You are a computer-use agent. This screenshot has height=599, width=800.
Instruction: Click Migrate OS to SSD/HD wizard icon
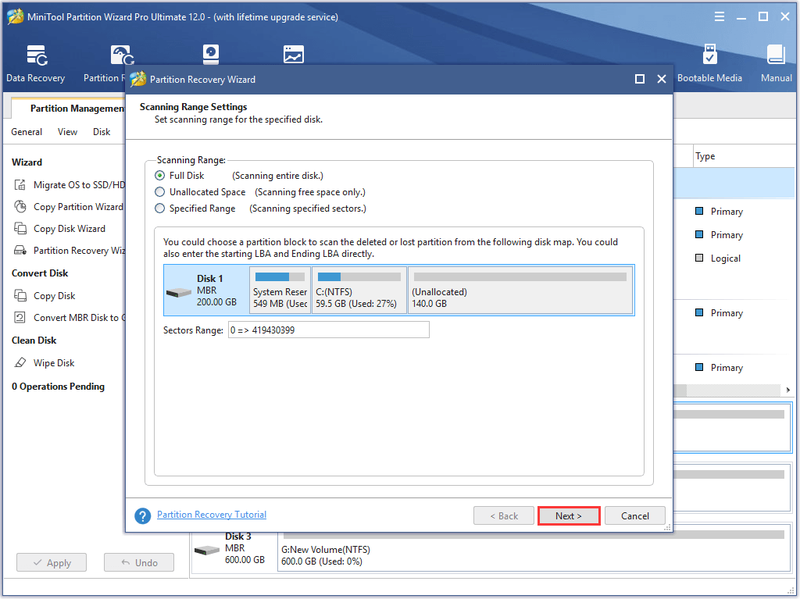[20, 185]
